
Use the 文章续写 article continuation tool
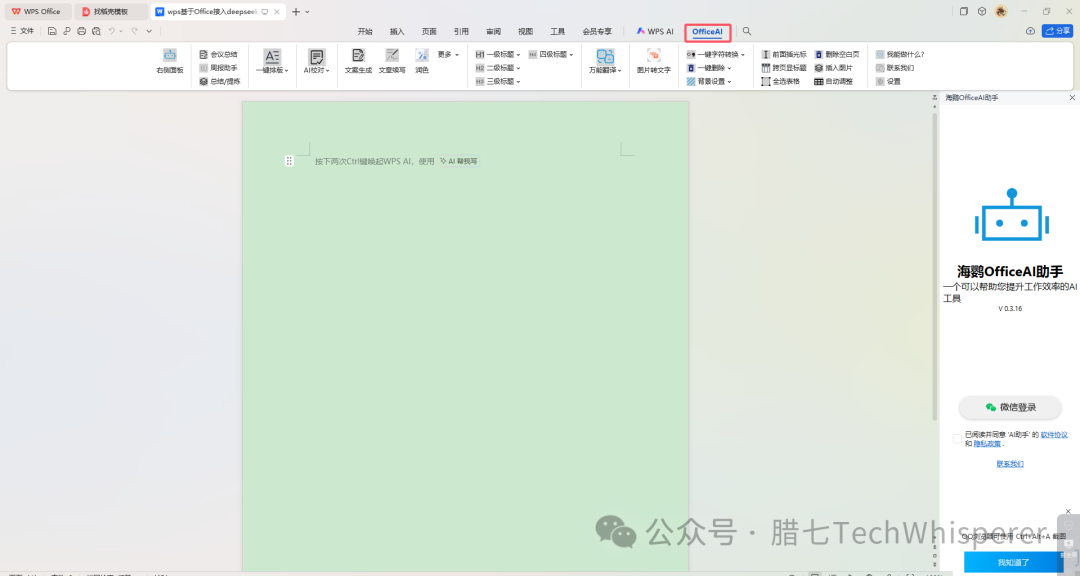pyautogui.click(x=392, y=62)
